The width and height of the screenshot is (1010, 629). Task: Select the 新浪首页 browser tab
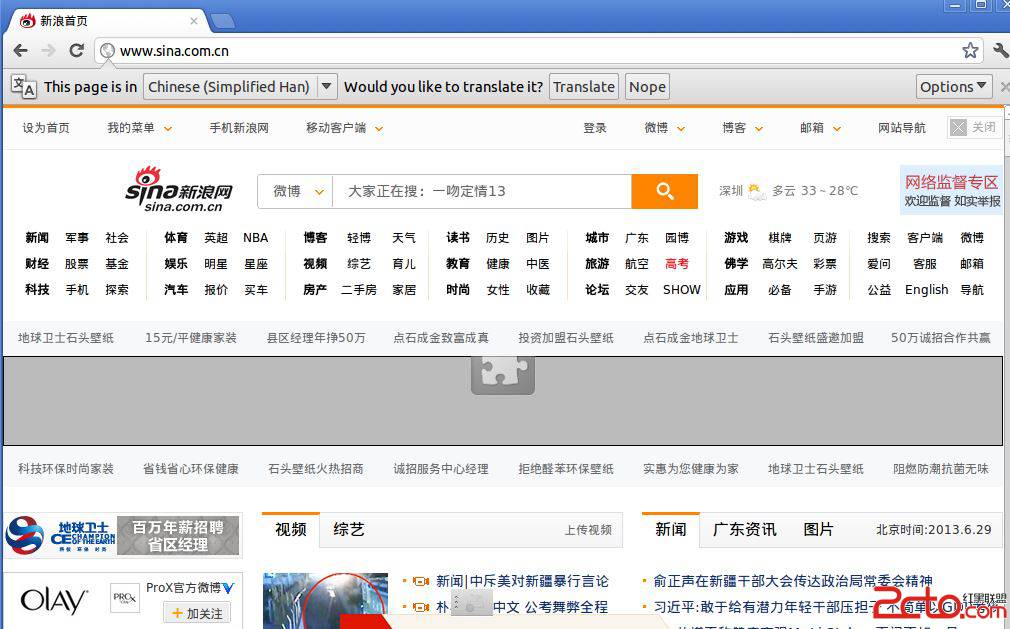point(108,21)
